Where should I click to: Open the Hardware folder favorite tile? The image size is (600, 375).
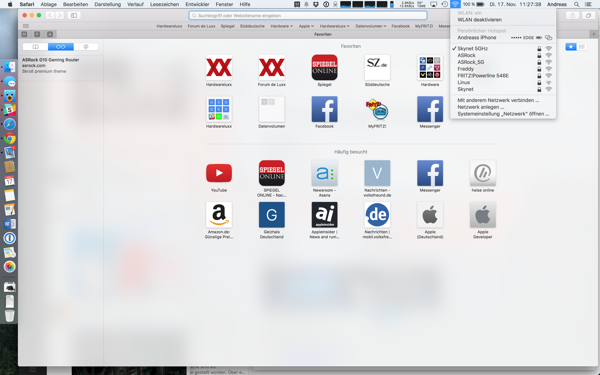click(430, 67)
